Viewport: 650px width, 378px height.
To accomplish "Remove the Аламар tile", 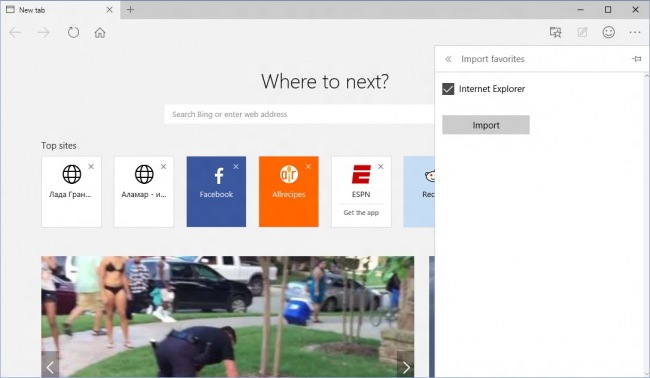I will 163,166.
